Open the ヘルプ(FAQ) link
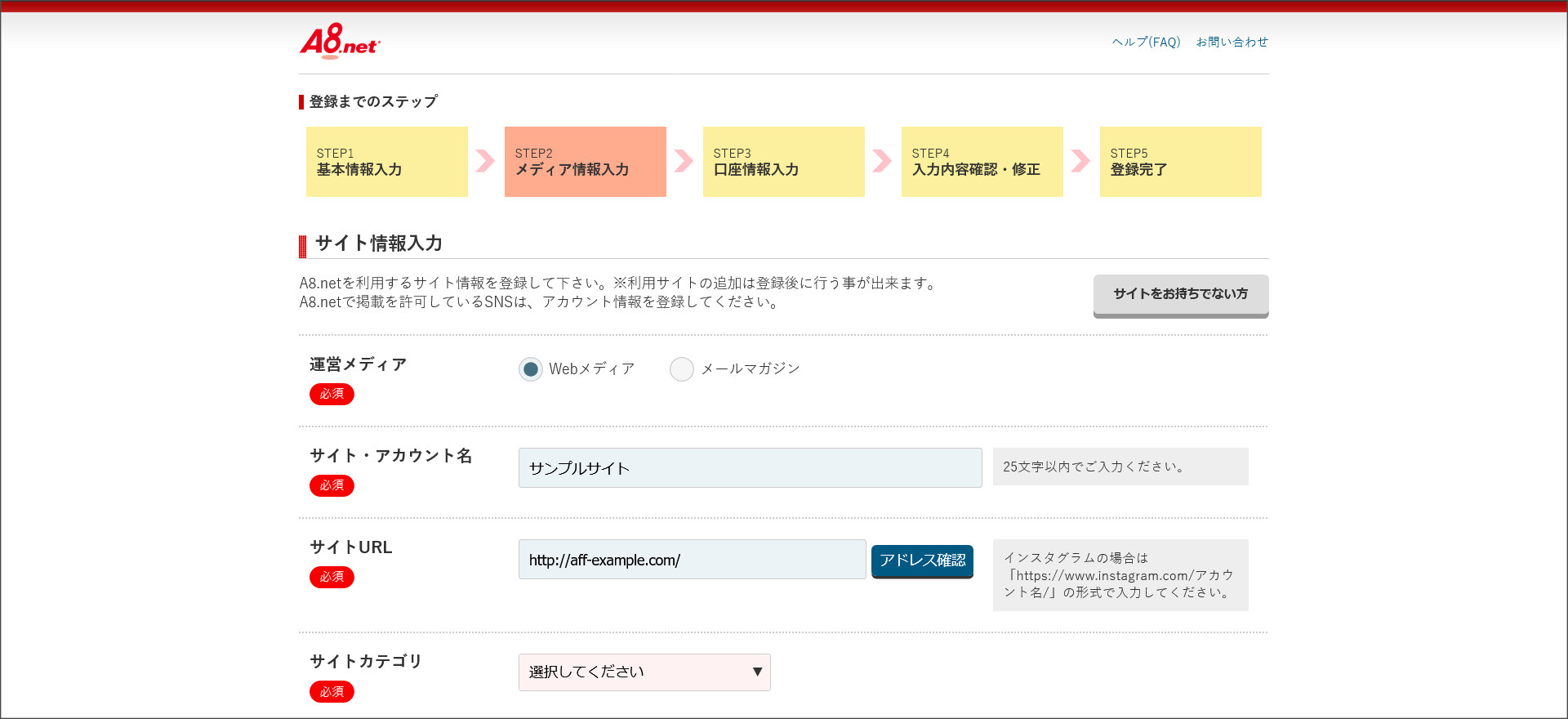Screen dimensions: 1568x719 click(1146, 42)
